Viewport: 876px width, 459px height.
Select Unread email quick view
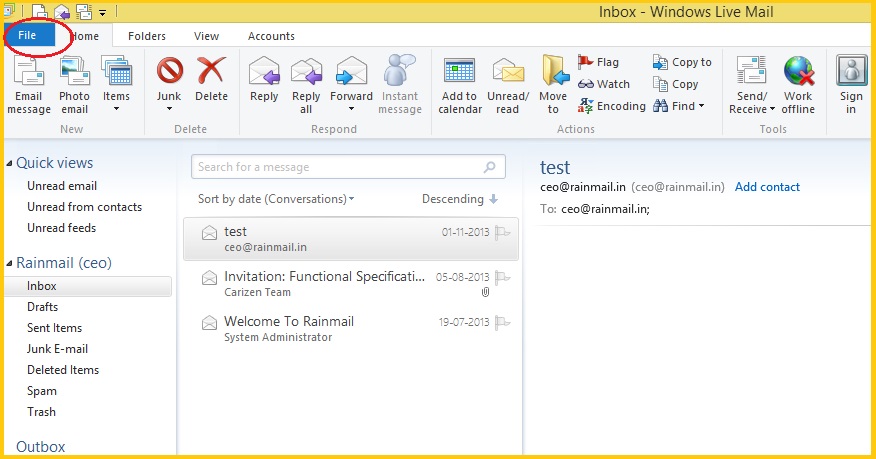coord(62,186)
